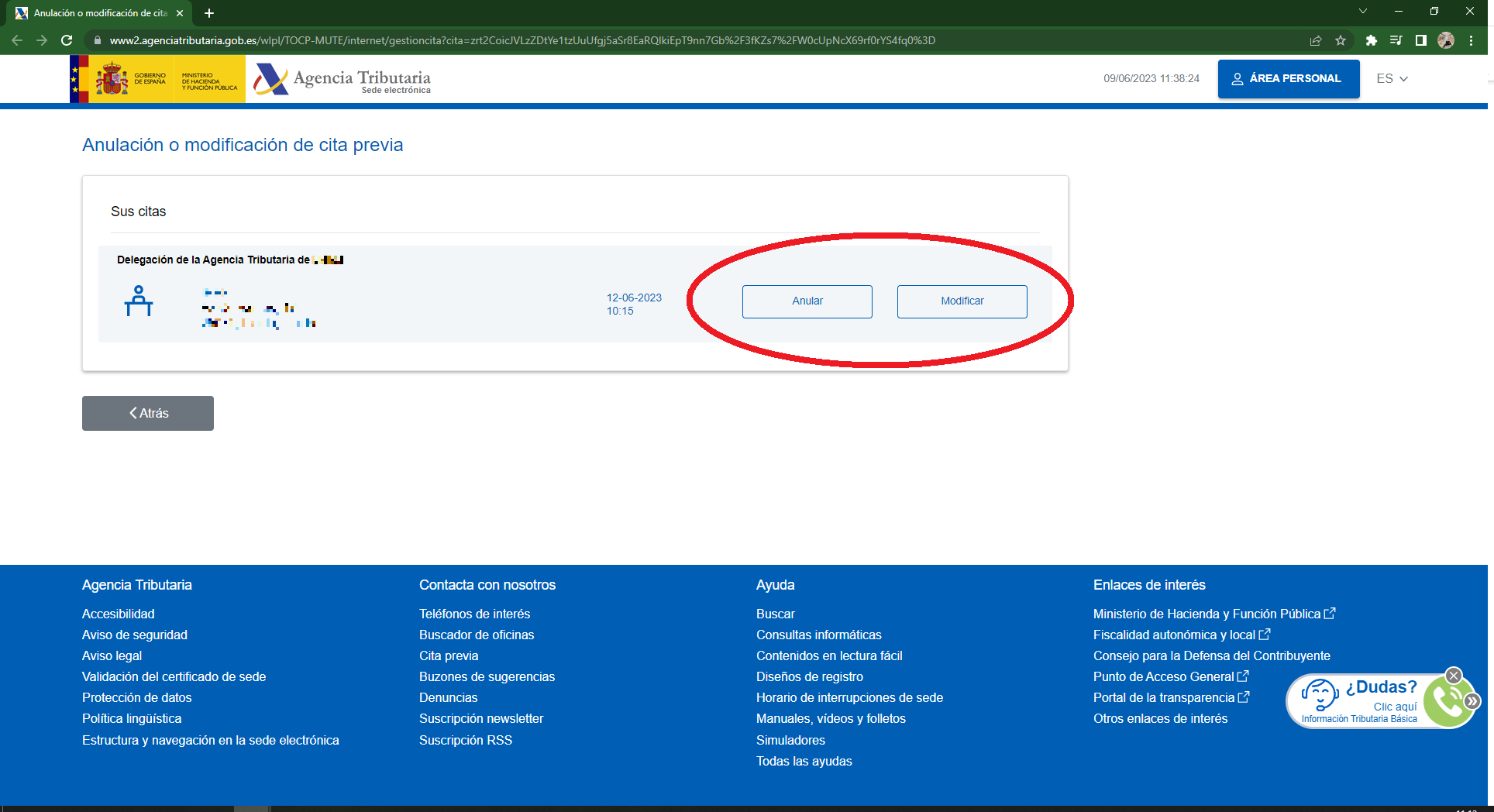
Task: Click the Agencia Tributaria logo
Action: (x=343, y=79)
